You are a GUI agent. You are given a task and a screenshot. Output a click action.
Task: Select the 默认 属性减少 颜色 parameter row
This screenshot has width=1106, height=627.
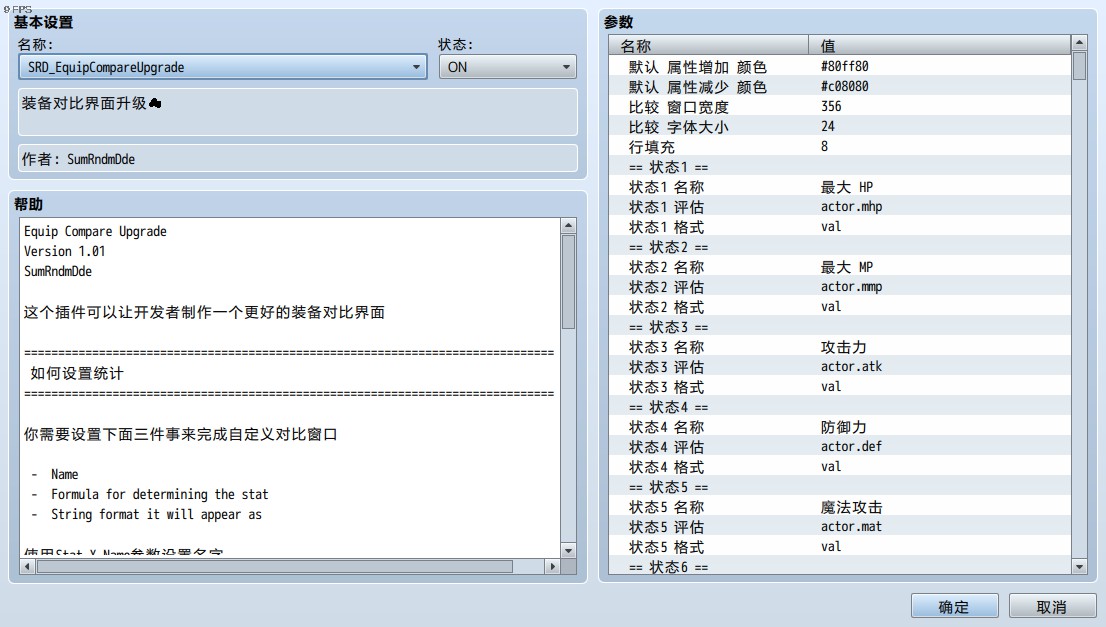(x=839, y=86)
